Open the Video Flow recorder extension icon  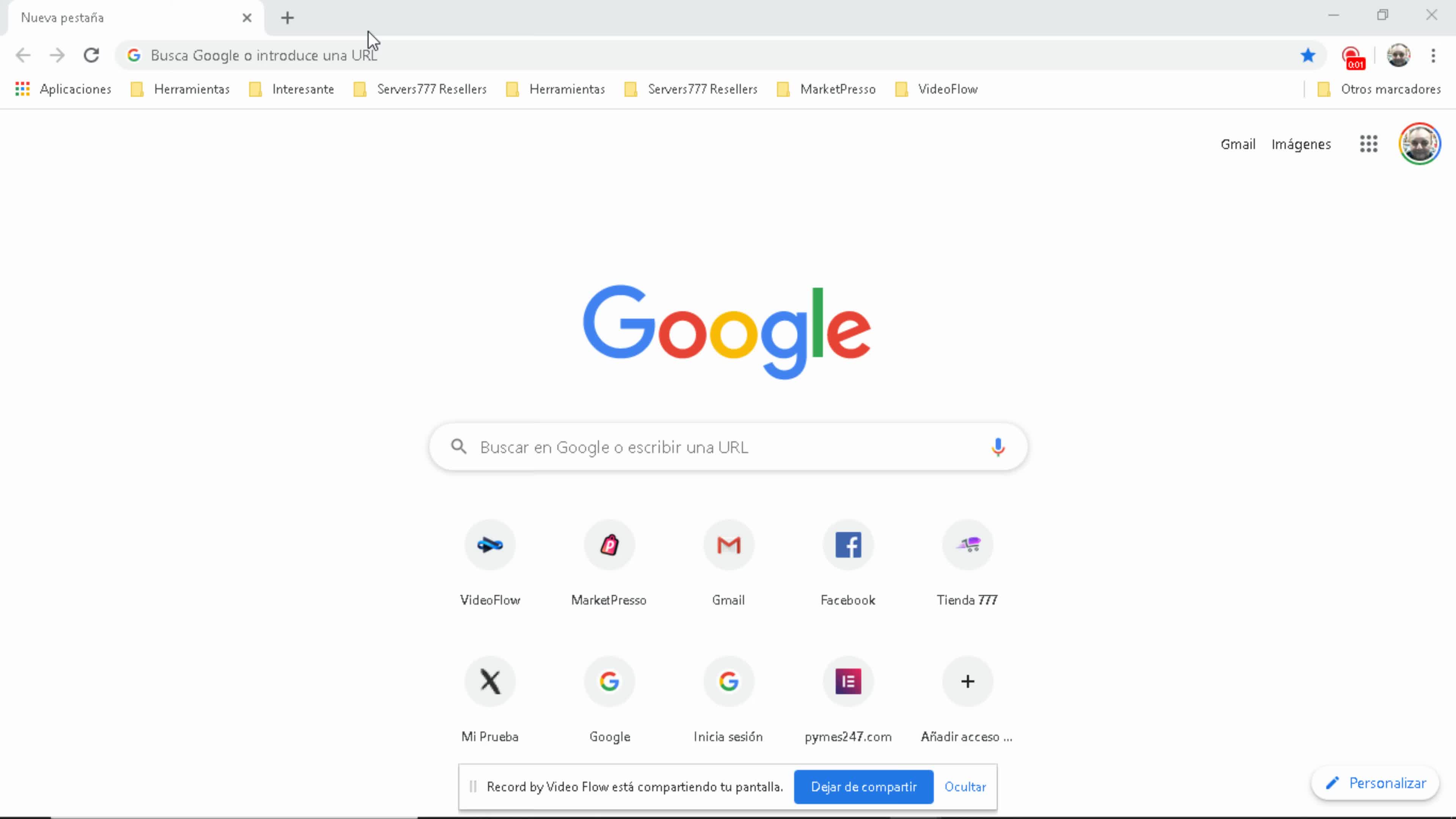1352,58
